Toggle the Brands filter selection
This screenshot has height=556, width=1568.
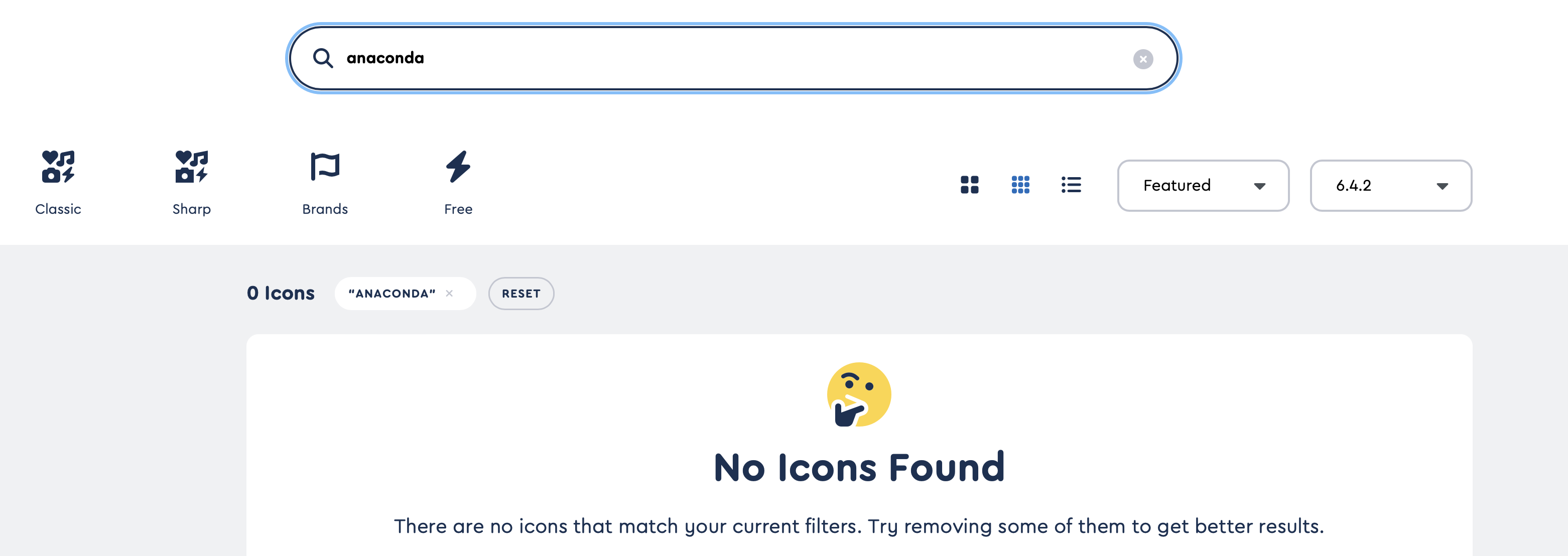[325, 183]
